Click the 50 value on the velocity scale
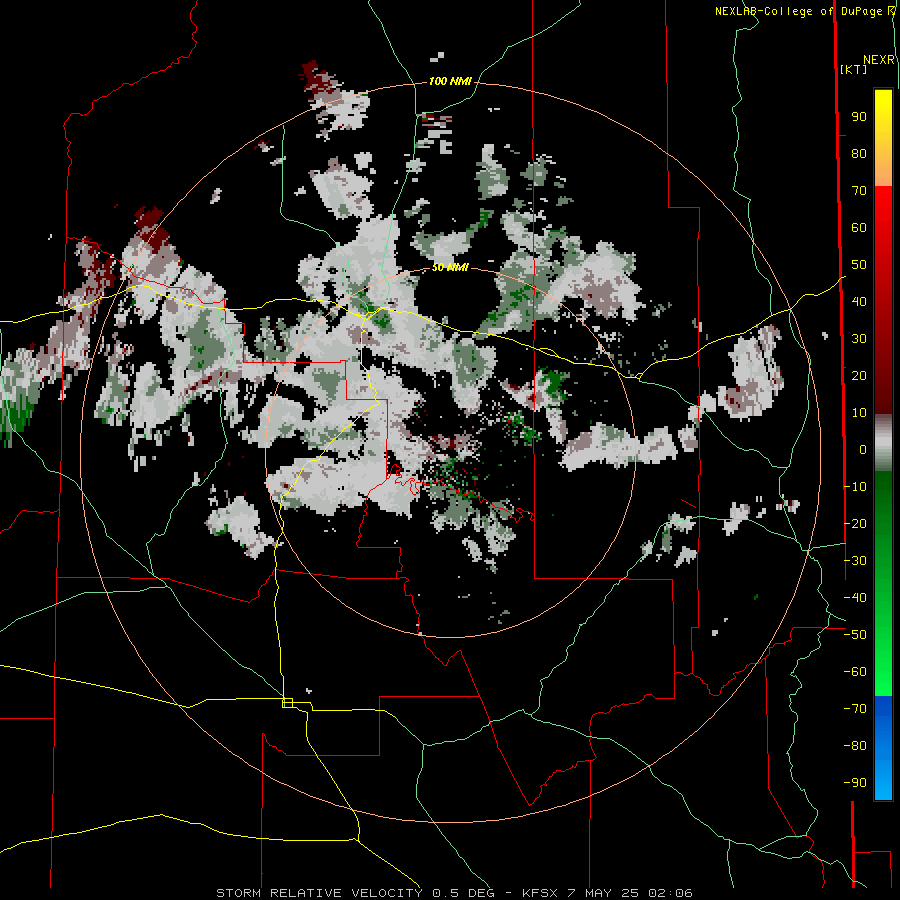 coord(859,265)
